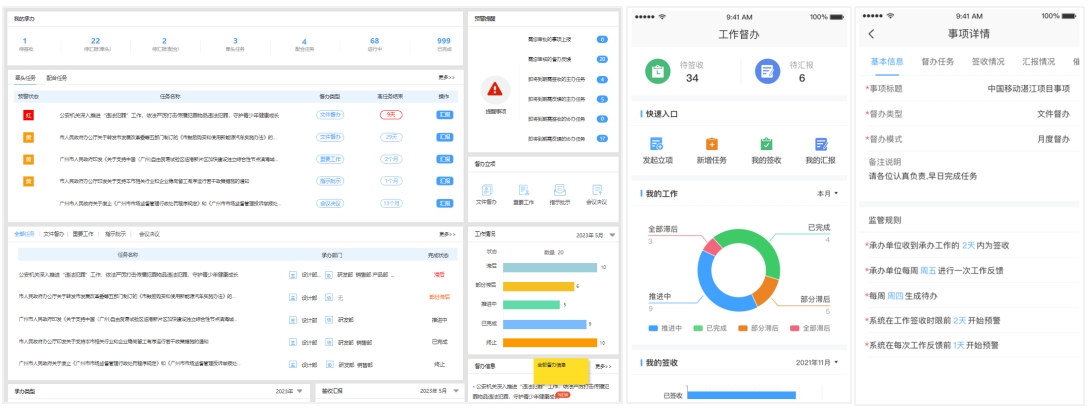Tap the 待汇报 blue report icon
This screenshot has width=1089, height=412.
click(767, 71)
